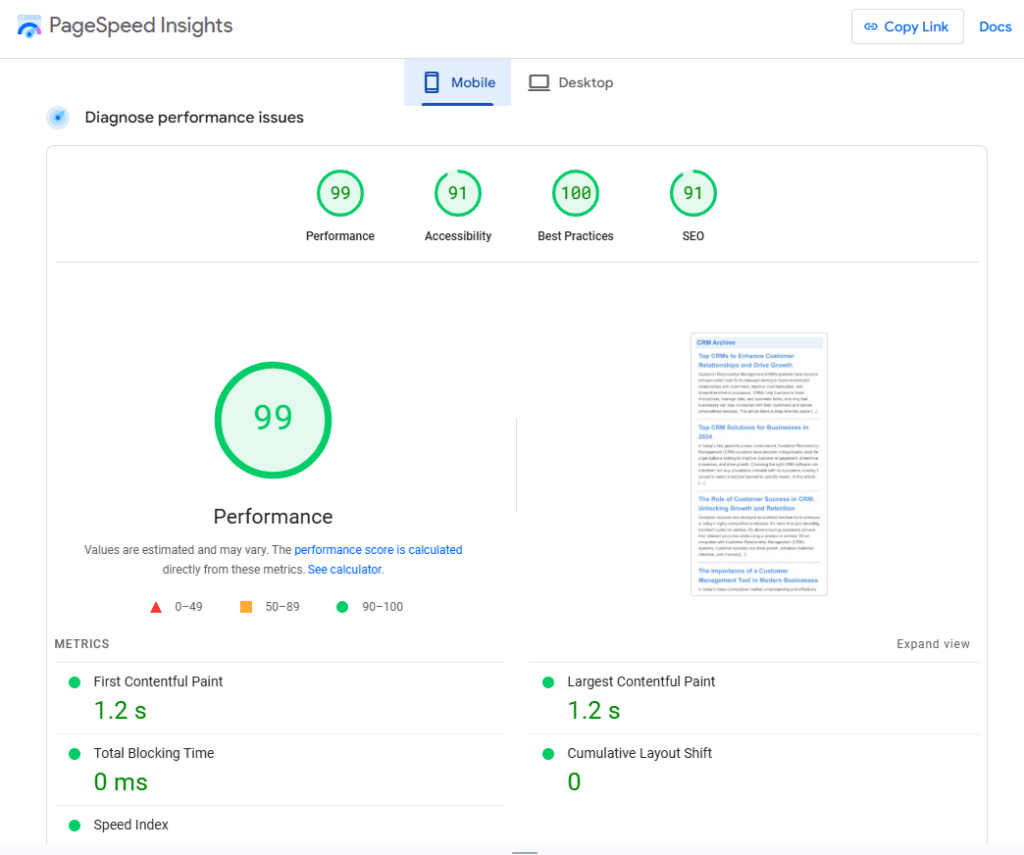Select the SEO 91 score gauge
Image resolution: width=1024 pixels, height=855 pixels.
coord(693,193)
